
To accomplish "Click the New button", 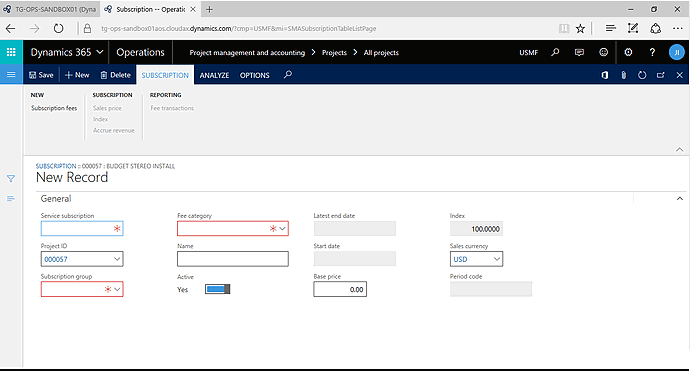I will (77, 75).
